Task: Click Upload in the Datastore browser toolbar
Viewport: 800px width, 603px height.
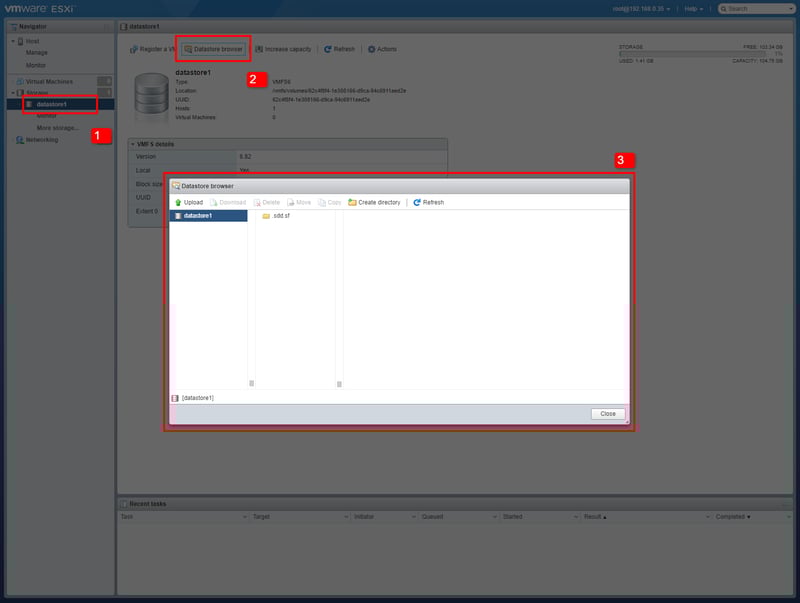Action: click(x=188, y=202)
